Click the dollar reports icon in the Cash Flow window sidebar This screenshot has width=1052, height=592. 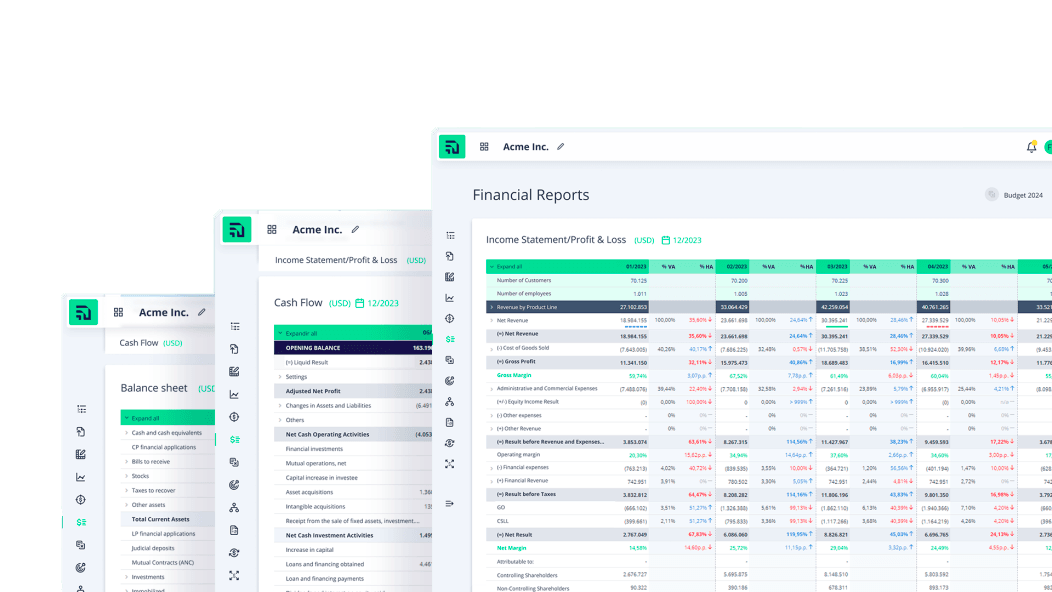tap(234, 439)
